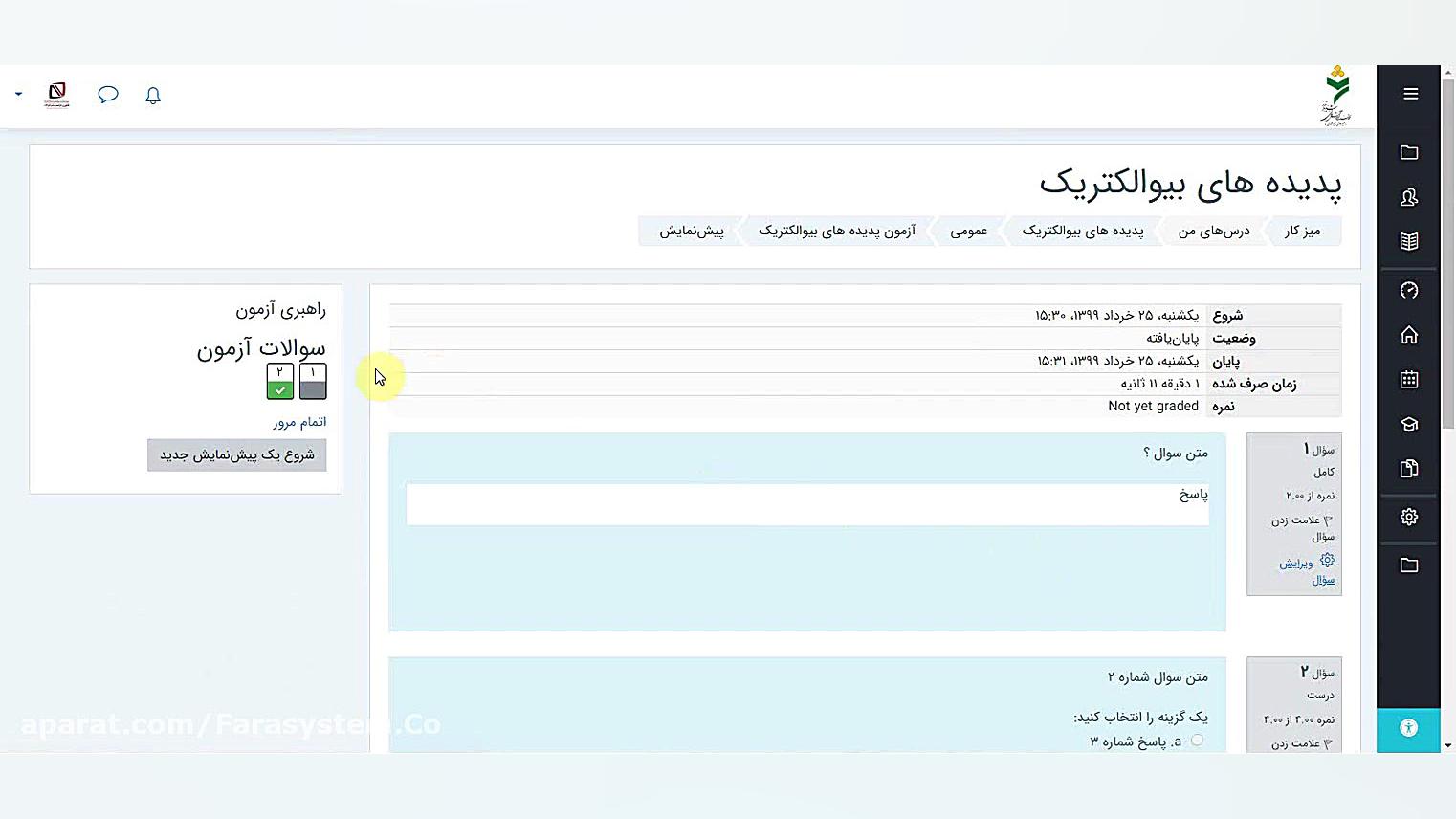Open sidebar settings gear icon
Viewport: 1456px width, 819px height.
tap(1408, 516)
